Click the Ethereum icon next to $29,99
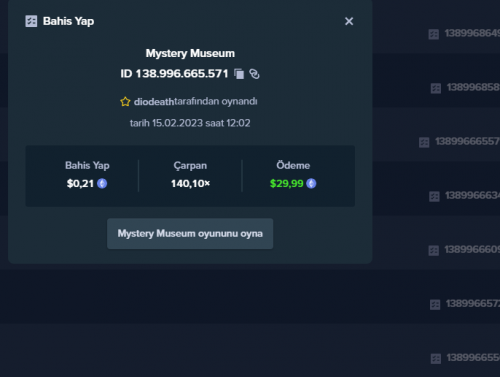 (311, 183)
